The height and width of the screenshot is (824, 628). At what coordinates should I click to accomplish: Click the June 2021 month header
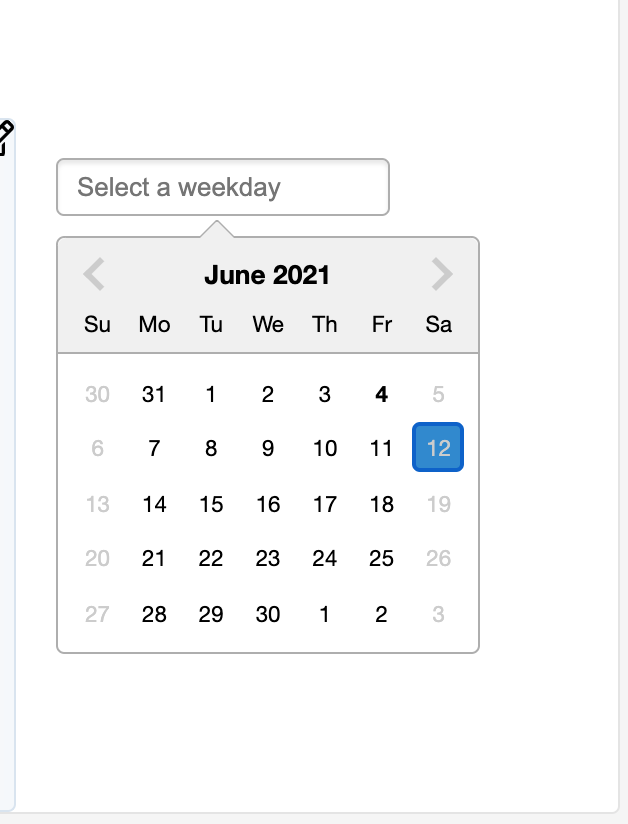tap(267, 275)
